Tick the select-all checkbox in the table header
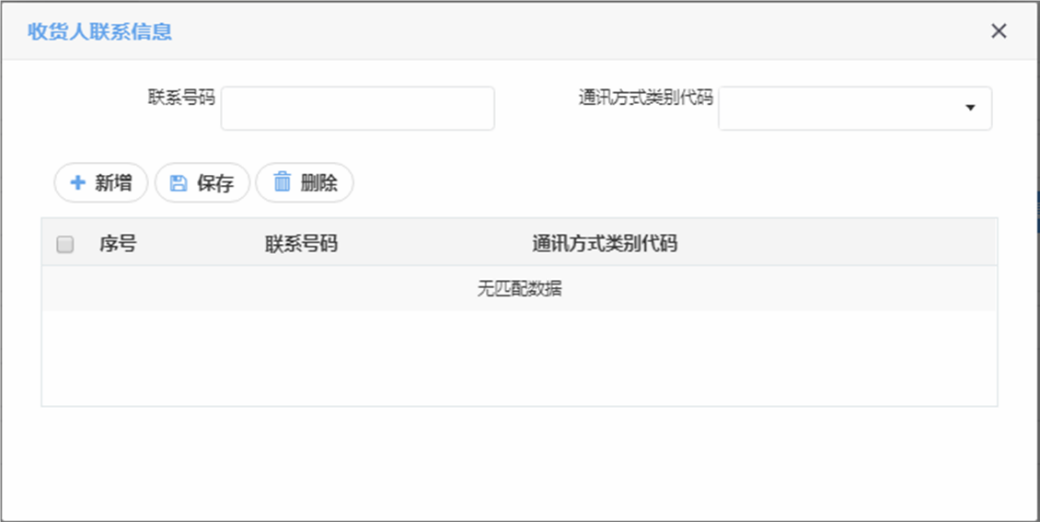1040x522 pixels. 65,244
